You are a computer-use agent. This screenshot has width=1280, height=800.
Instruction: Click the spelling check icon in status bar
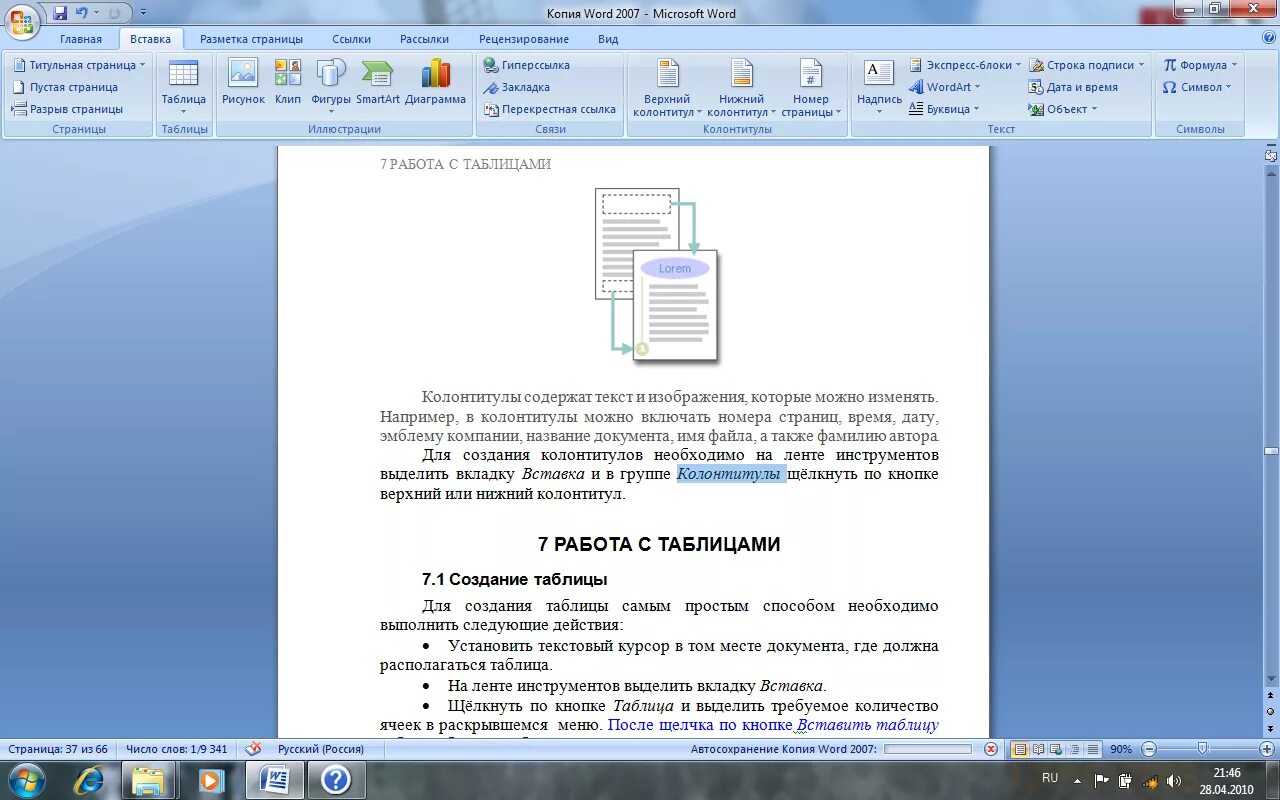pyautogui.click(x=254, y=748)
